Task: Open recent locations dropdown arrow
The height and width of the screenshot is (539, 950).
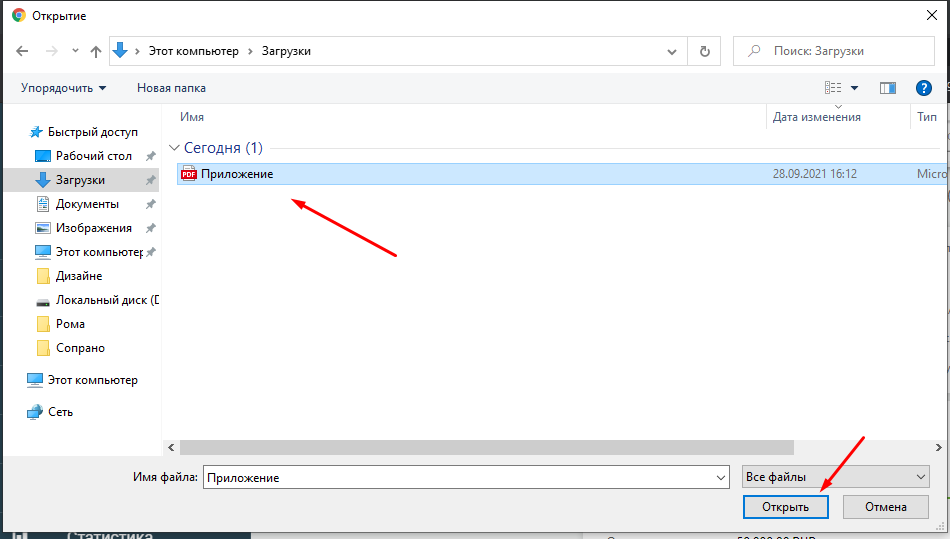Action: (x=75, y=51)
